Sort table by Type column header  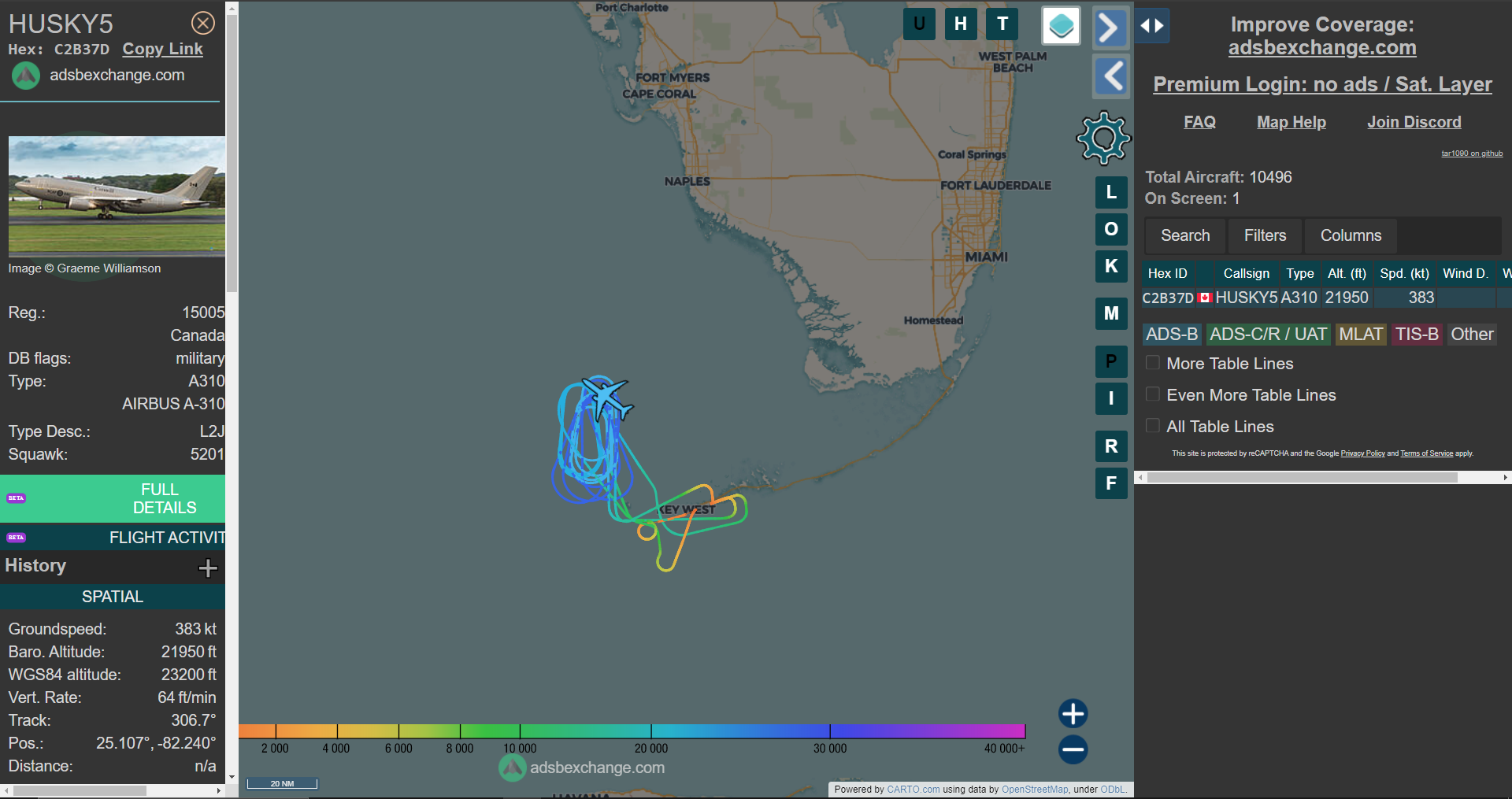(x=1300, y=273)
